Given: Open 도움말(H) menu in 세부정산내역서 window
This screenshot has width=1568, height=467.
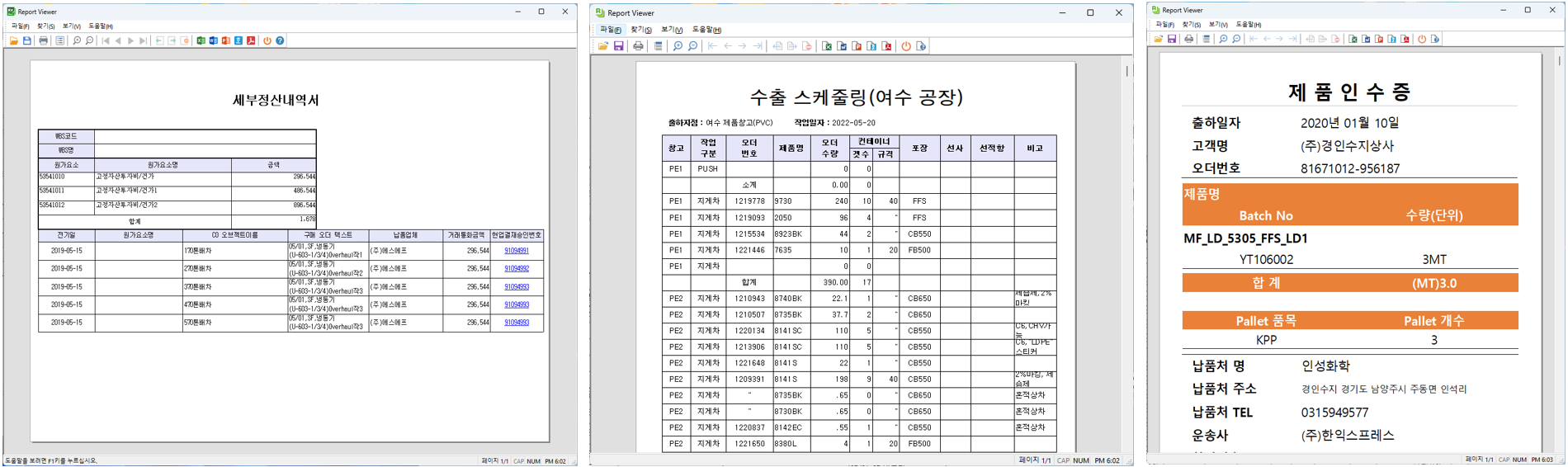Looking at the screenshot, I should (x=101, y=26).
